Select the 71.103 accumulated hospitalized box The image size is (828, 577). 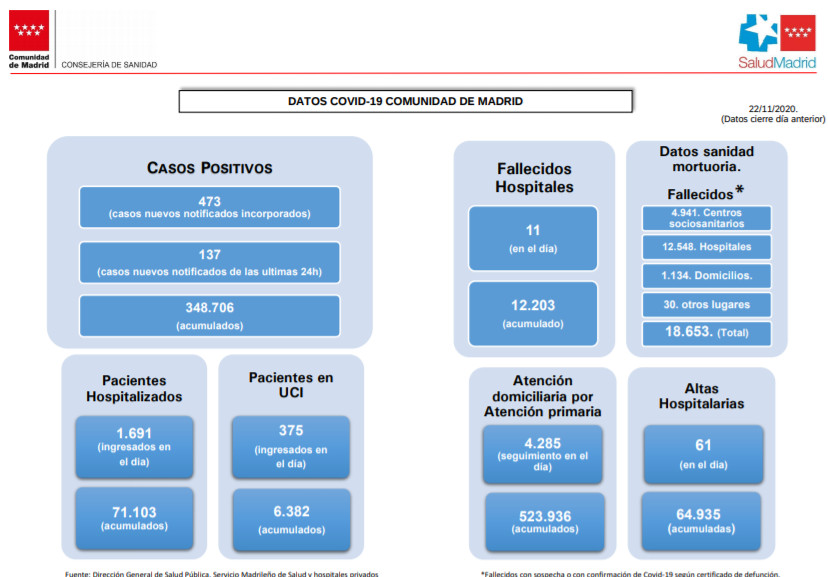134,517
